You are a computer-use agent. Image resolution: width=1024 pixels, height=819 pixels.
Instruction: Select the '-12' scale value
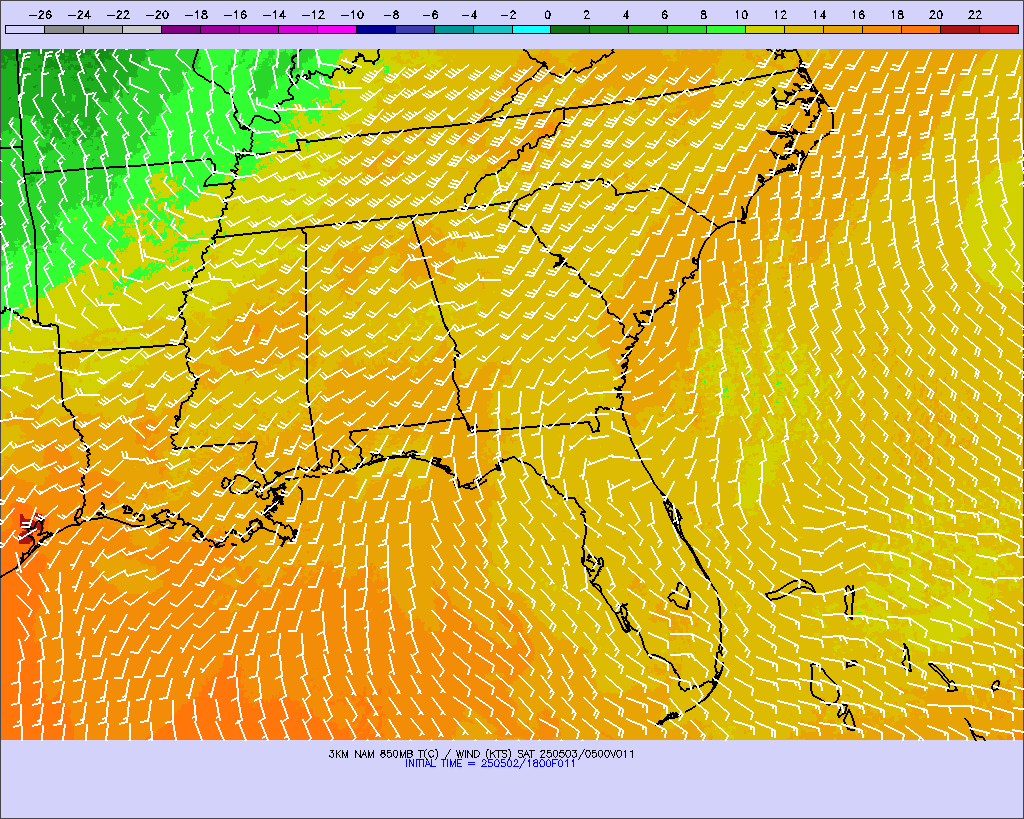[x=313, y=14]
